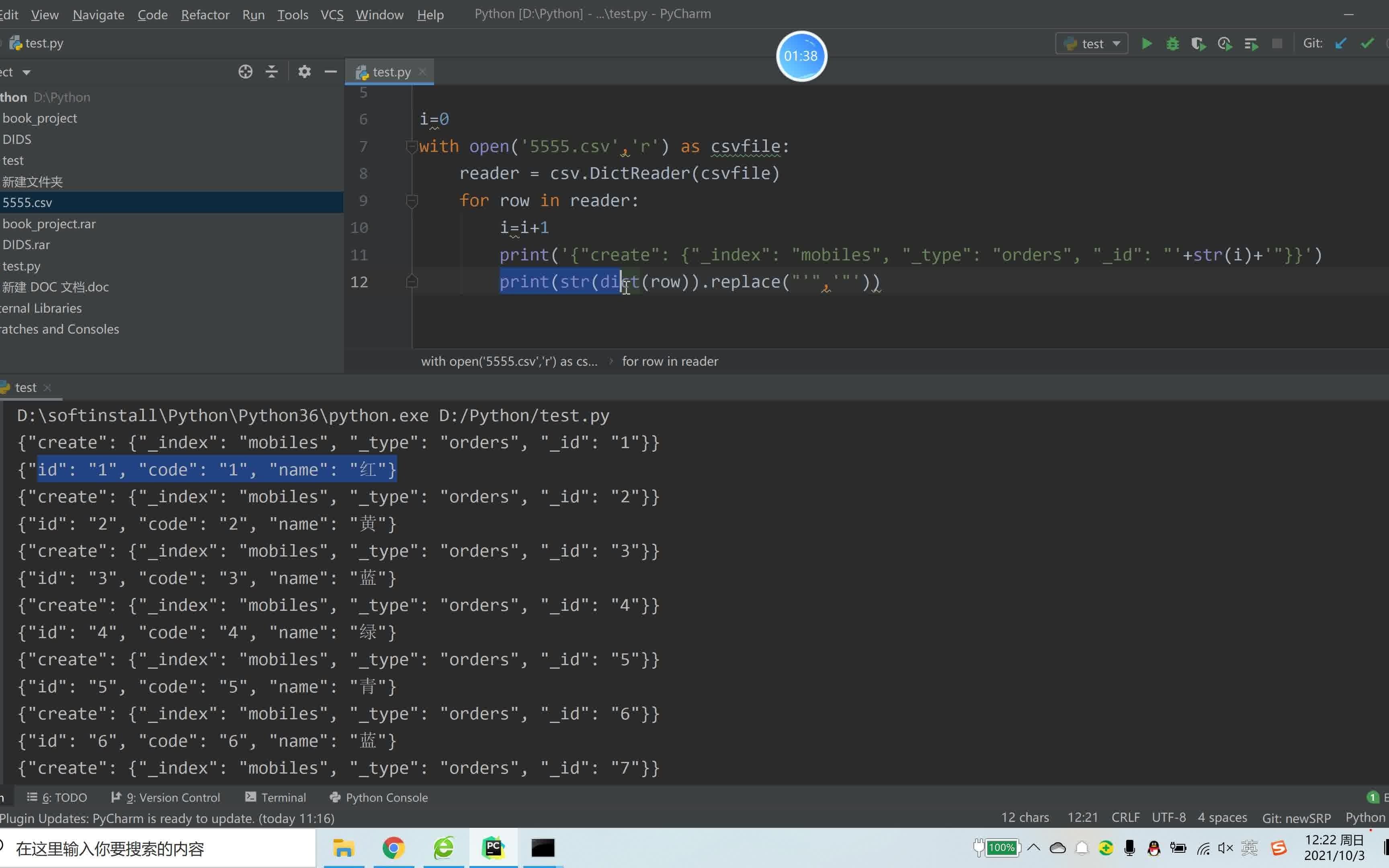Screen dimensions: 1389x868
Task: Open concurrency diagram run icon
Action: click(1251, 44)
